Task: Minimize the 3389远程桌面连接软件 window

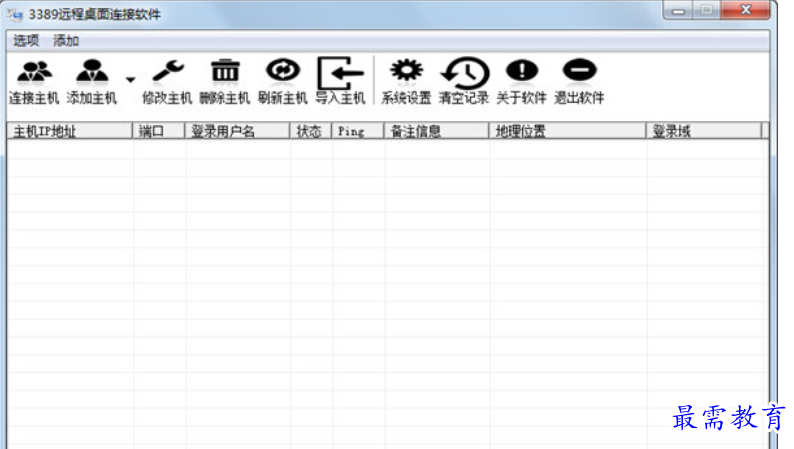Action: 679,11
